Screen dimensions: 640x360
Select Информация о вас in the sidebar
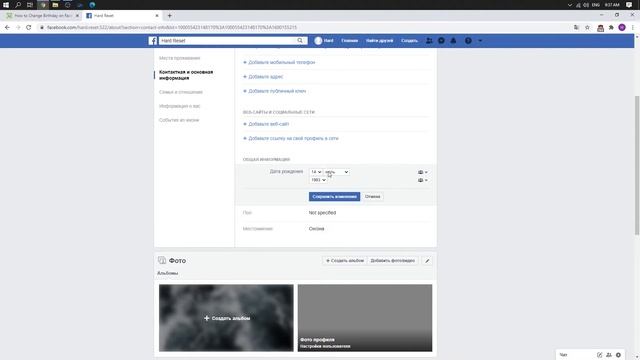point(180,106)
